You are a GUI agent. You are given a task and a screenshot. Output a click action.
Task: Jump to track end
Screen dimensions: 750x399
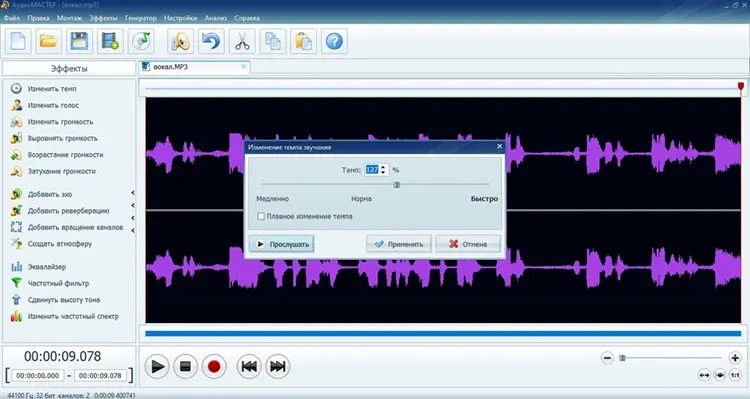(x=278, y=366)
